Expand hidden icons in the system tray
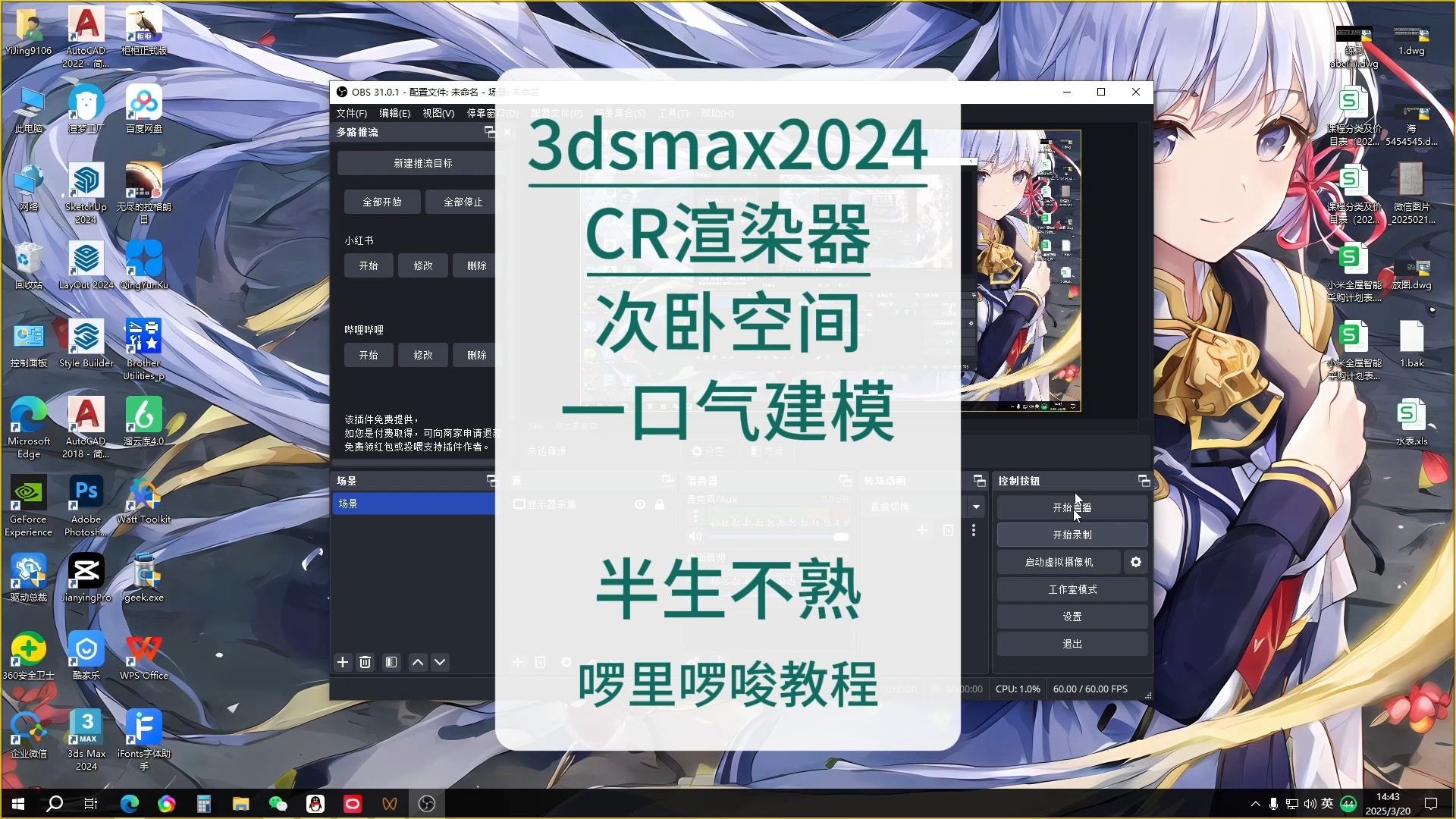 [x=1256, y=803]
